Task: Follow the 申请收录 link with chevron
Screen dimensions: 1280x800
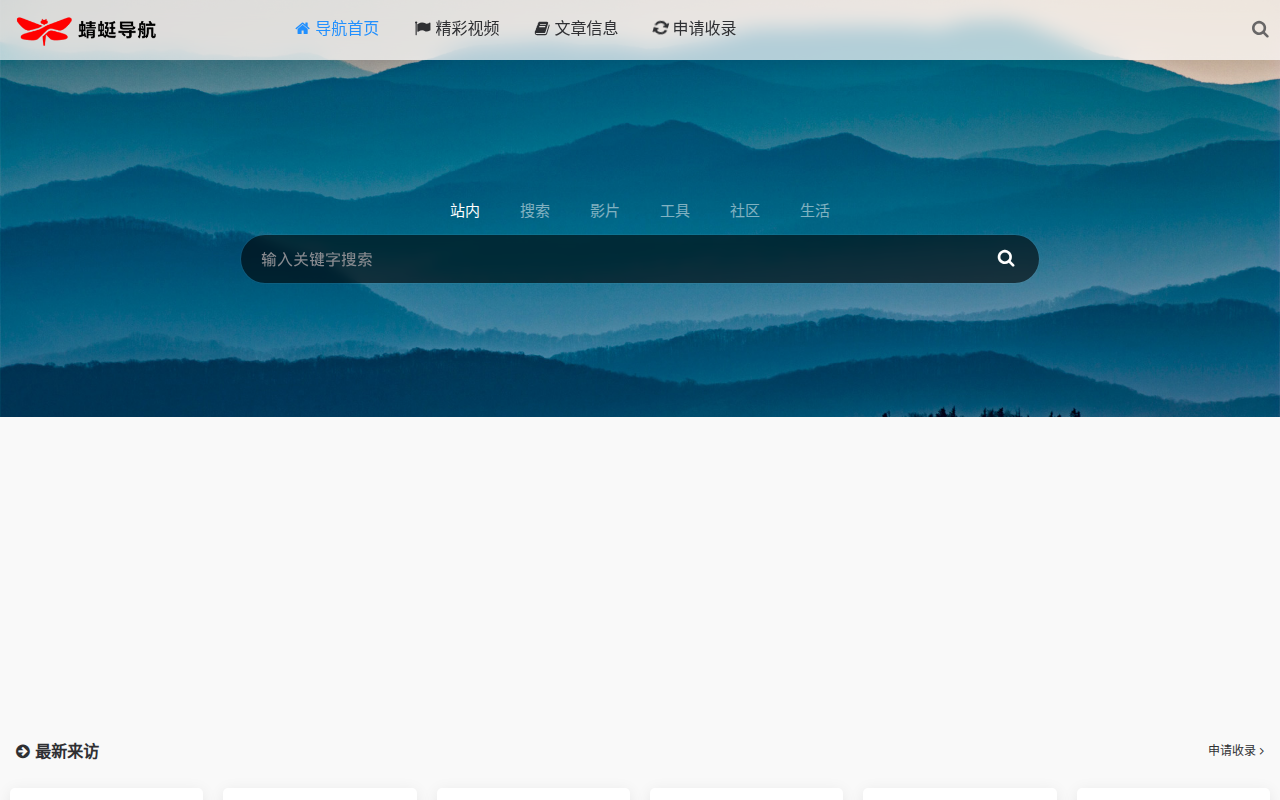Action: pyautogui.click(x=1236, y=750)
